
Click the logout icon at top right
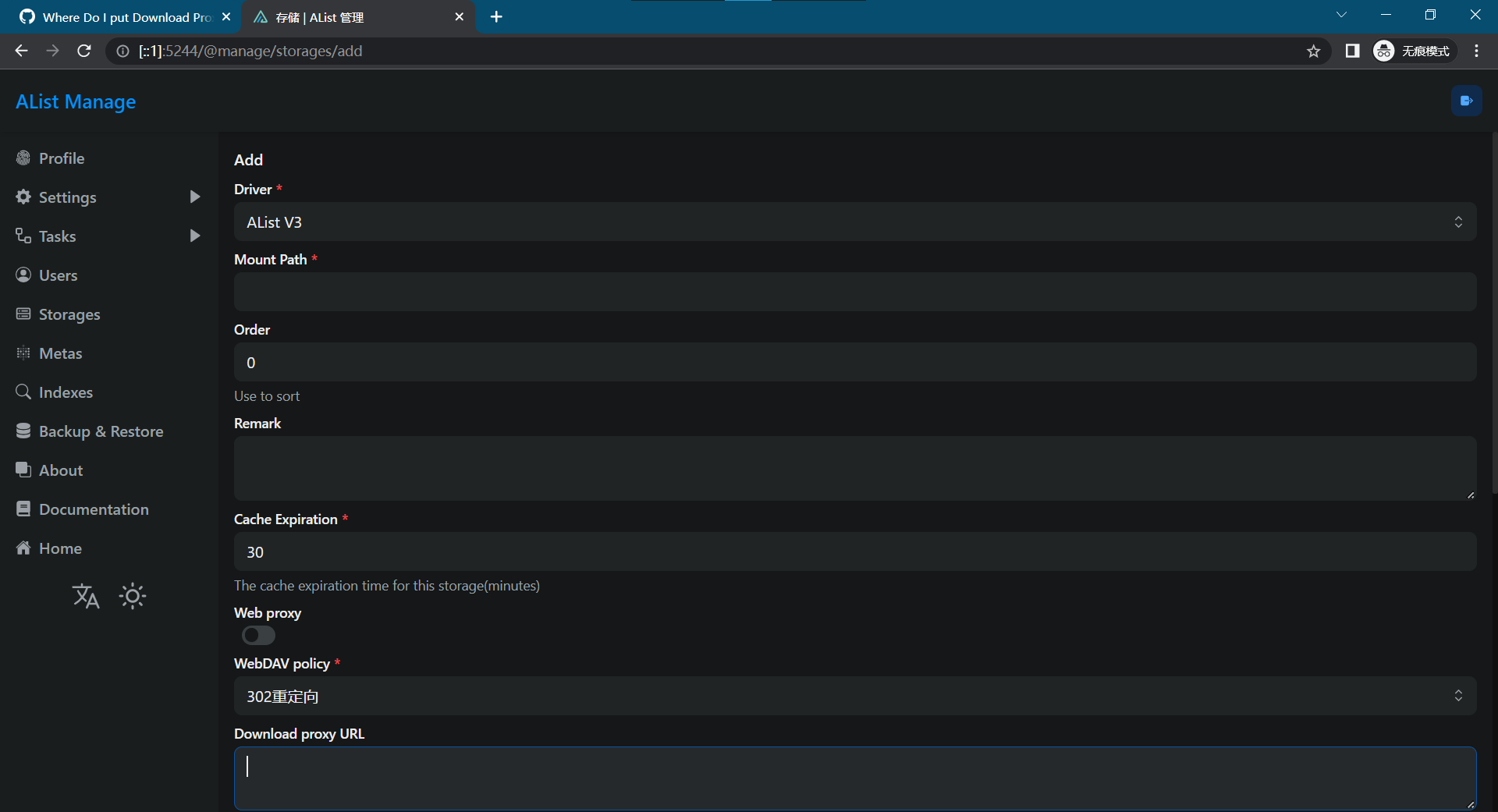point(1466,101)
